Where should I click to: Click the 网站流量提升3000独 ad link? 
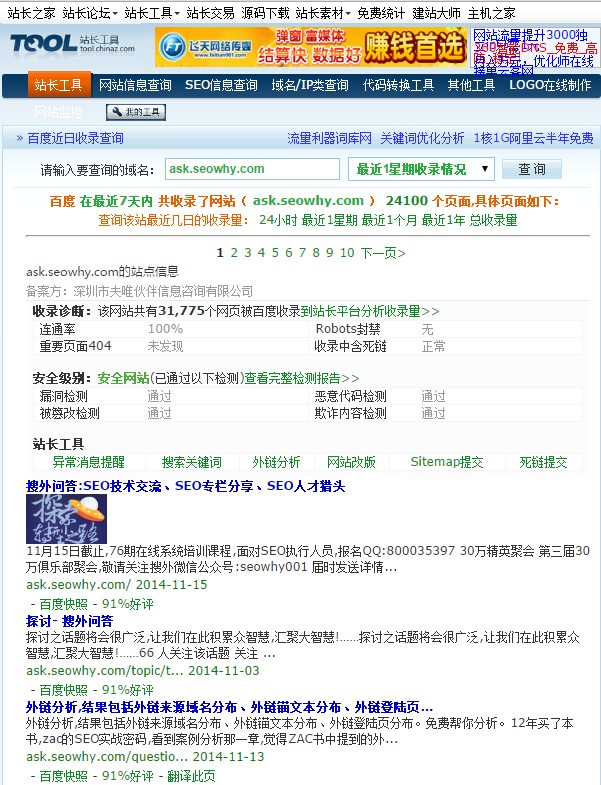[530, 35]
